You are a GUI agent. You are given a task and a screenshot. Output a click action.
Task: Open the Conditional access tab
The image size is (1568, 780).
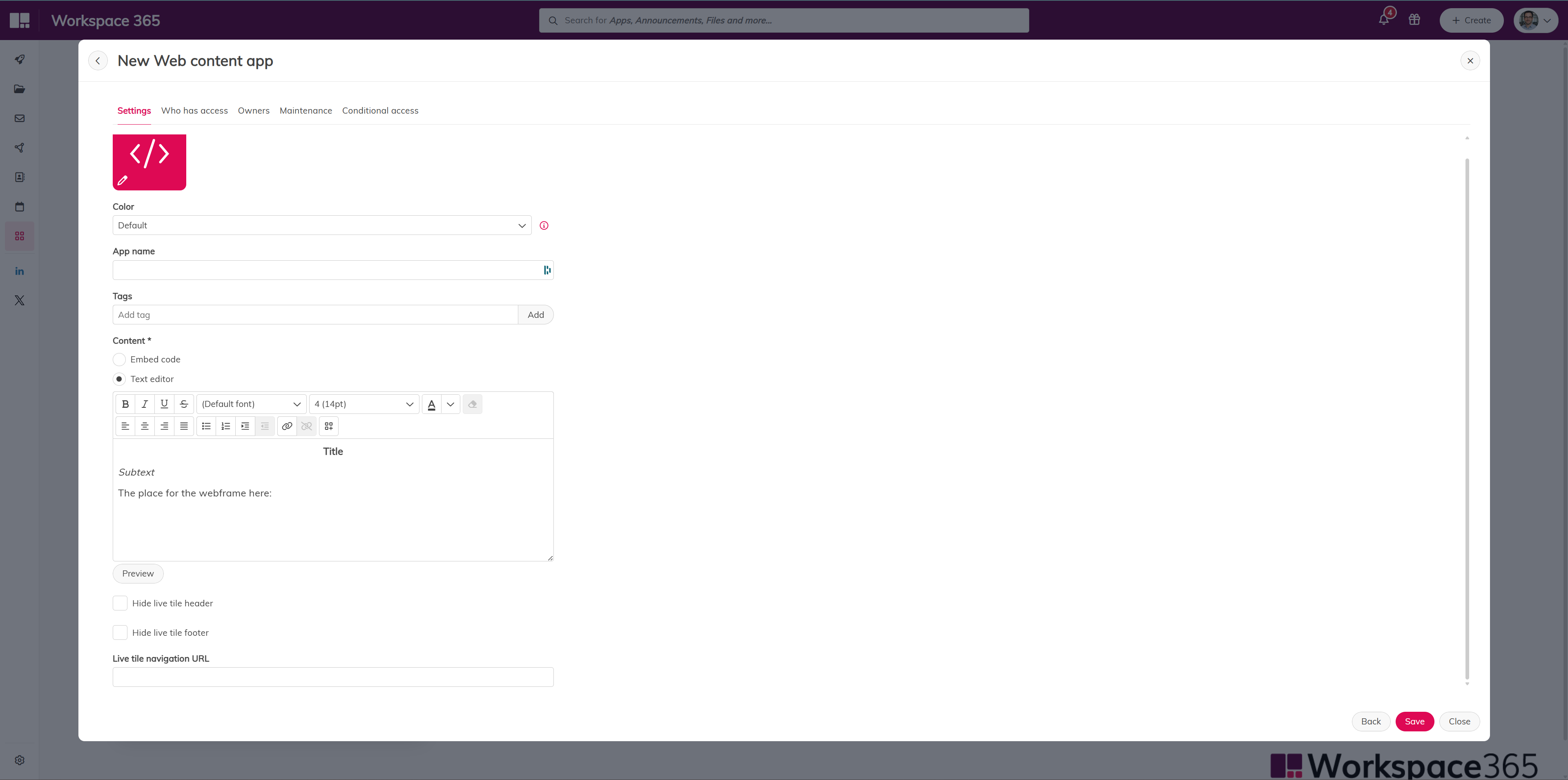pos(380,110)
